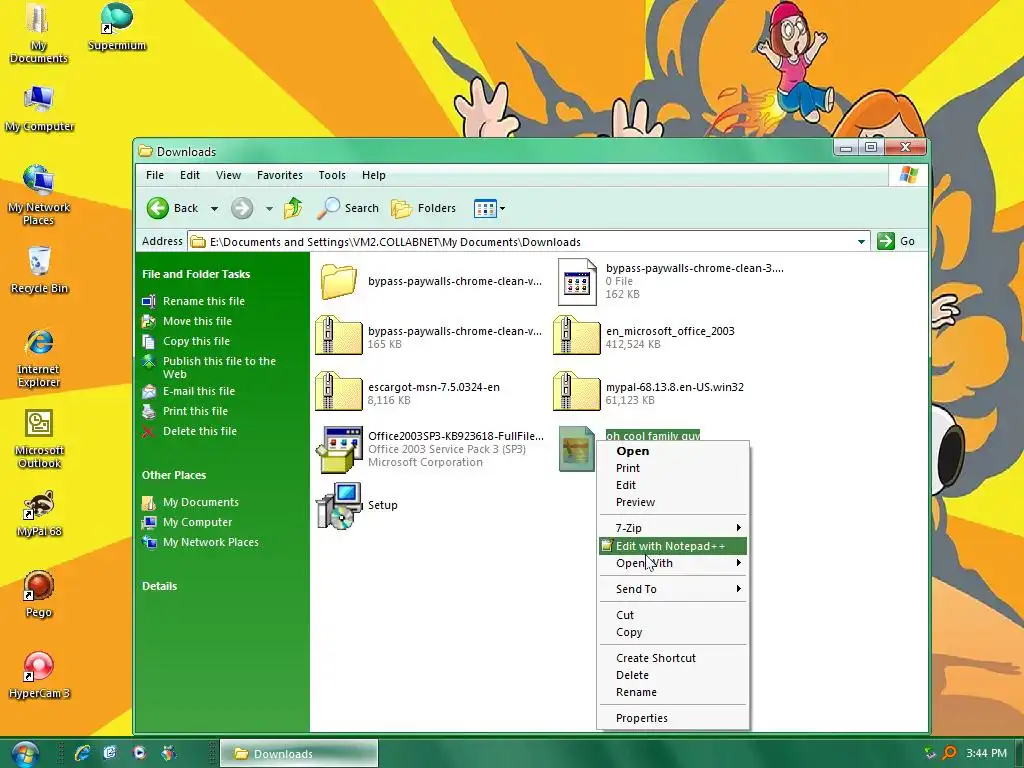Choose Open in the context menu
The width and height of the screenshot is (1024, 768).
tap(673, 451)
